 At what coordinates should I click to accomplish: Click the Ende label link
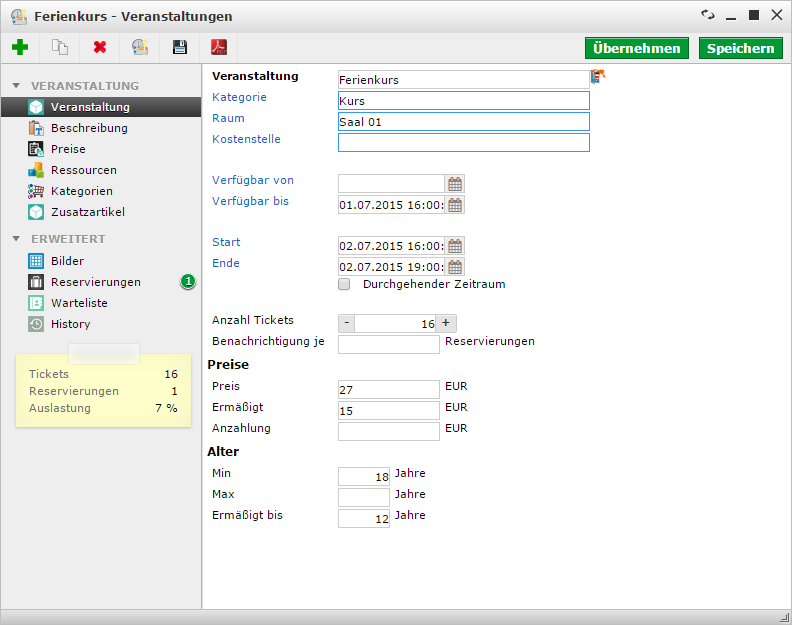[226, 263]
